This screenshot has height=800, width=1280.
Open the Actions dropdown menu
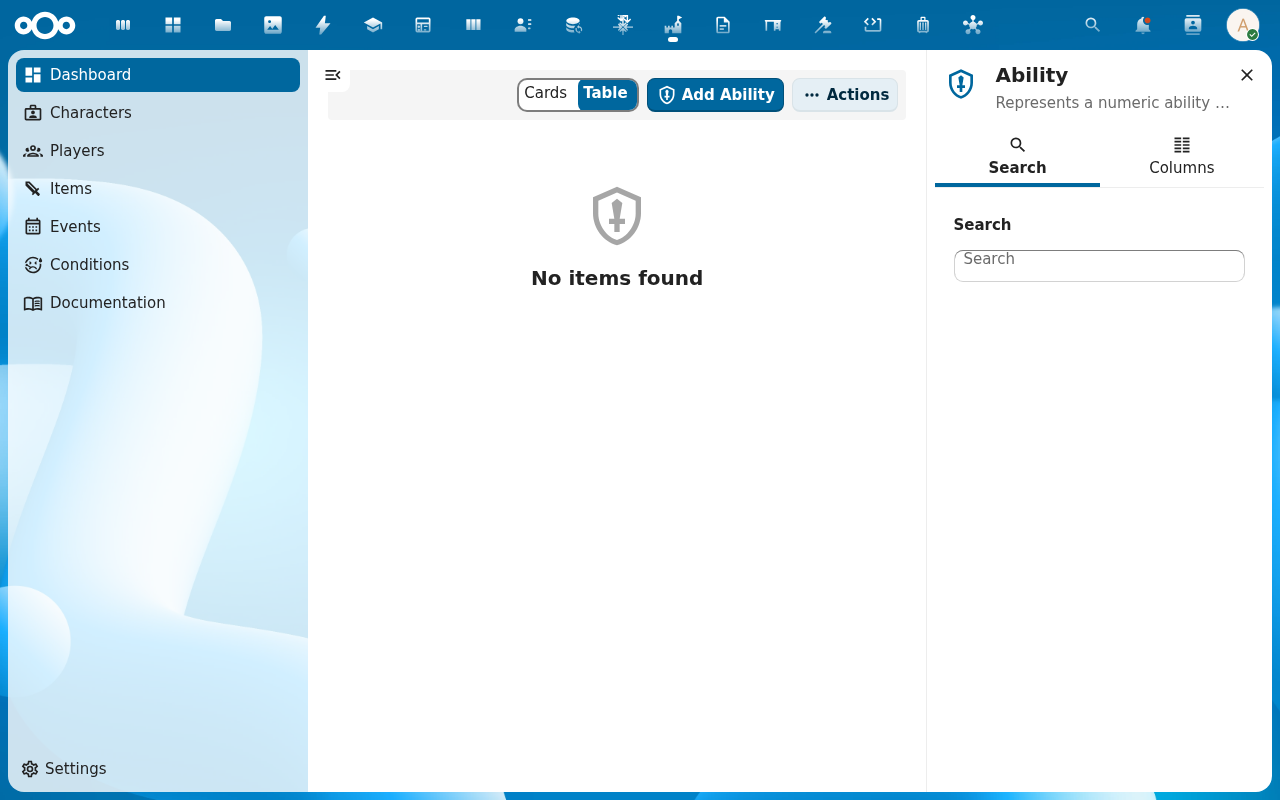click(845, 95)
